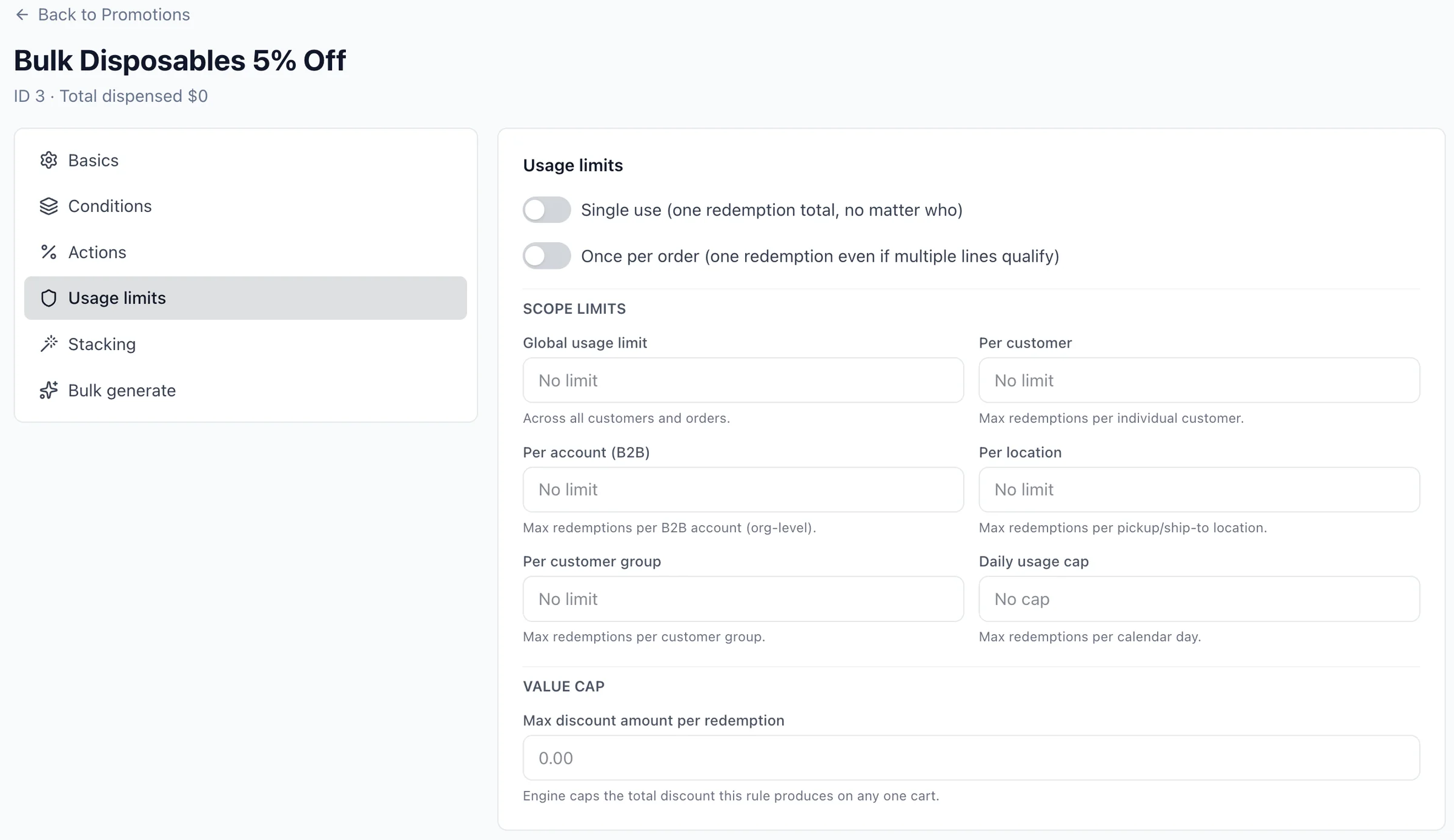This screenshot has width=1454, height=840.
Task: Open the Stacking section
Action: tap(102, 344)
